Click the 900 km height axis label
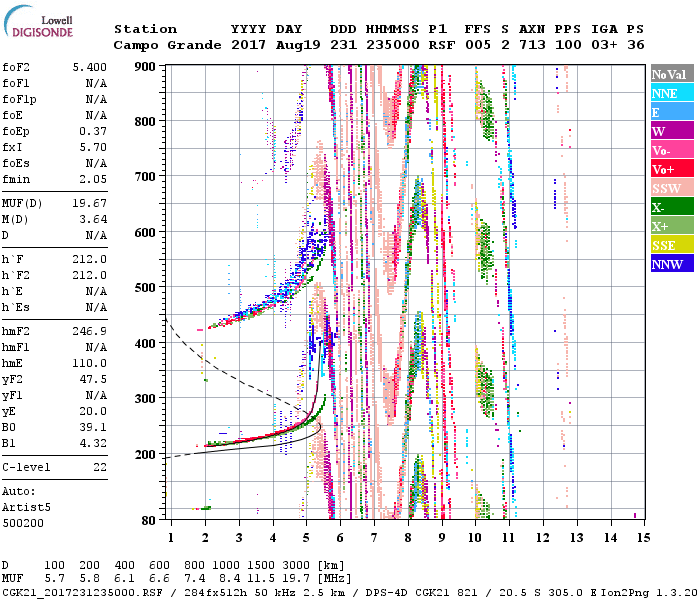The height and width of the screenshot is (600, 700). tap(145, 67)
